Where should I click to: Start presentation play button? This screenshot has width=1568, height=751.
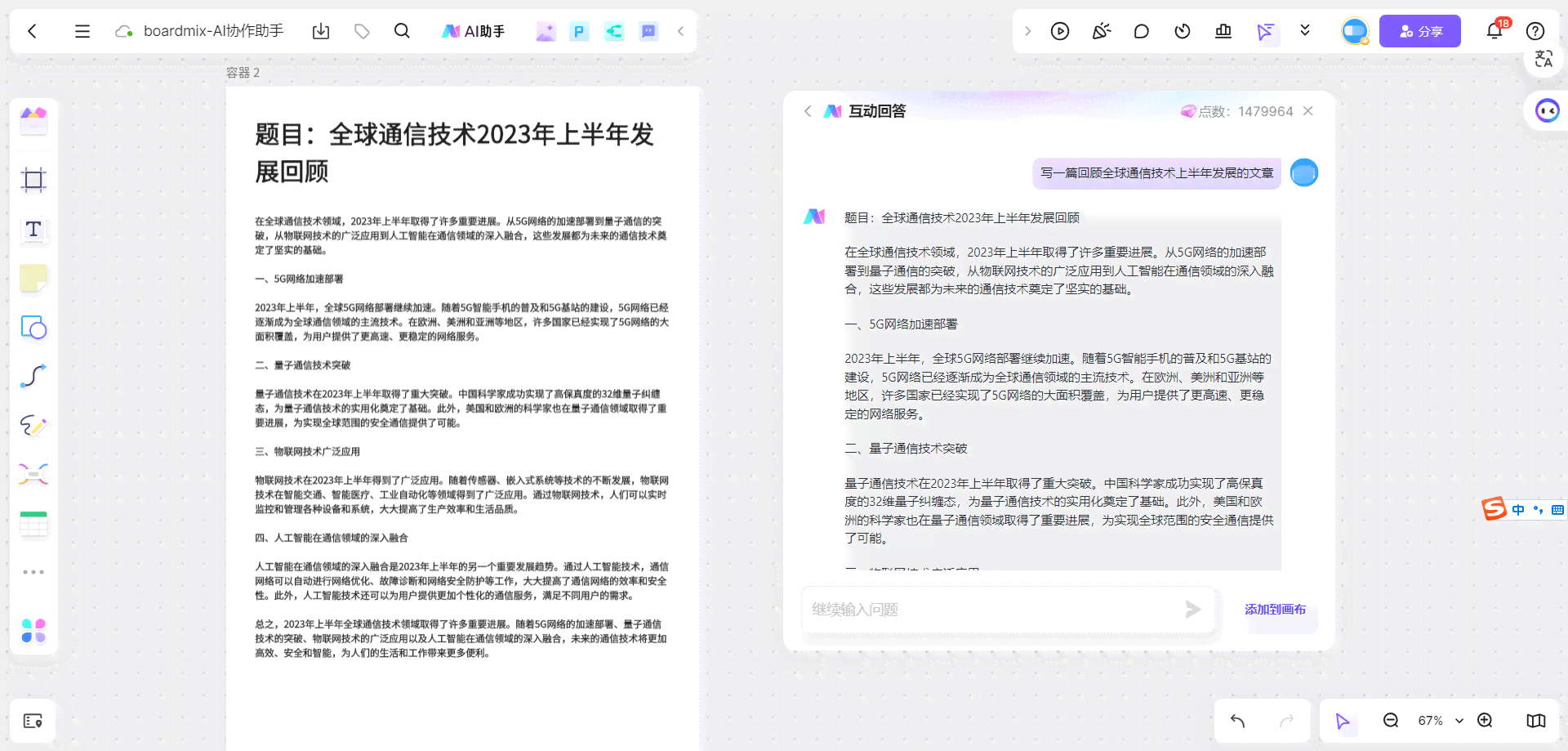click(1060, 31)
